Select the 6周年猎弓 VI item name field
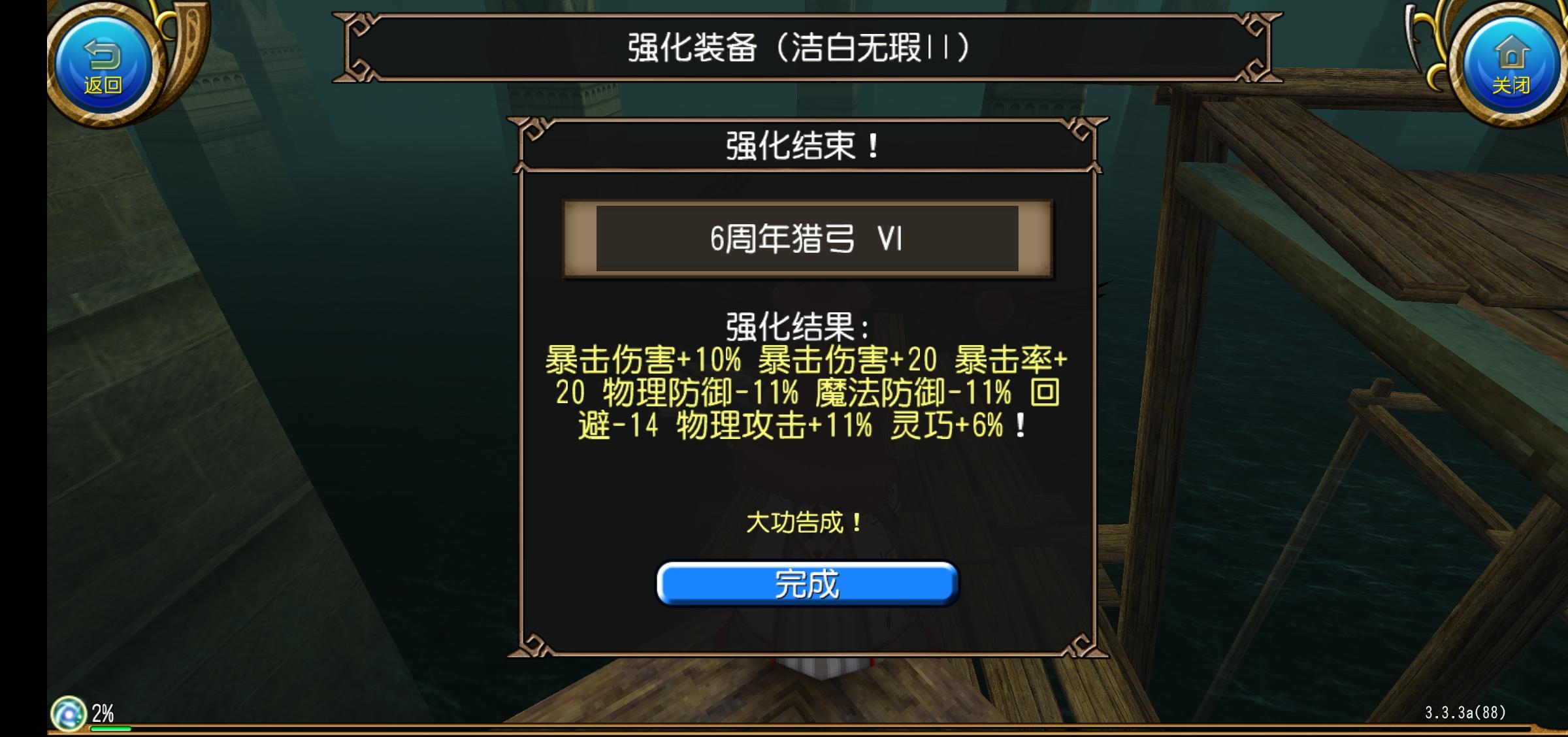This screenshot has height=737, width=1568. tap(807, 239)
